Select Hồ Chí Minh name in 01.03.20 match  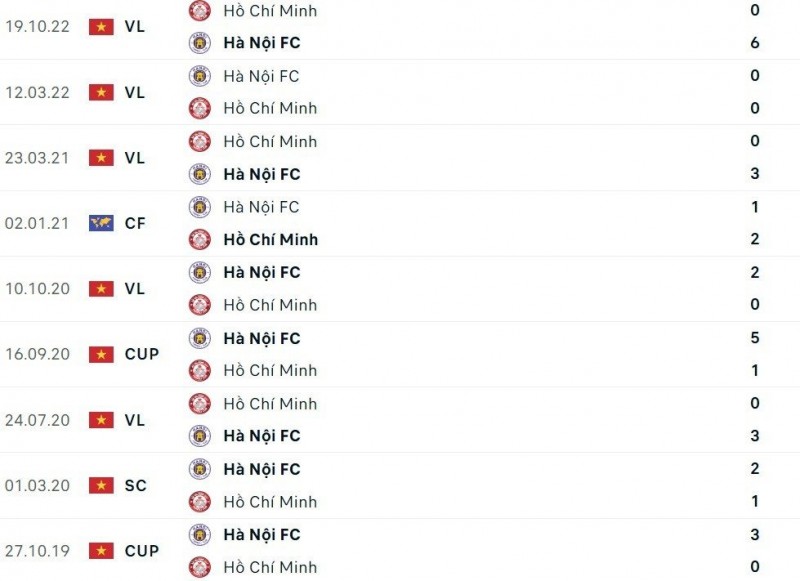[x=270, y=502]
